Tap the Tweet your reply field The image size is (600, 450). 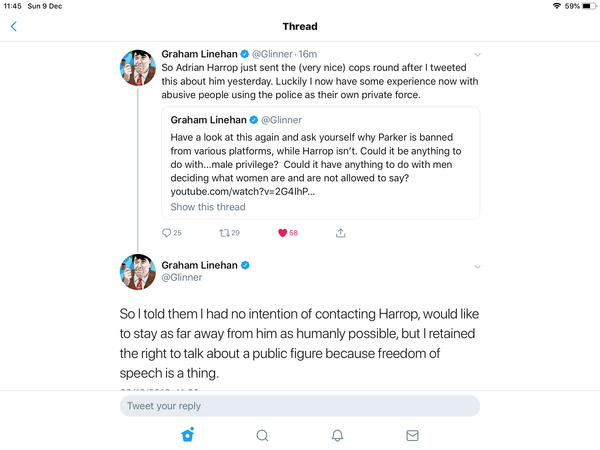click(299, 406)
